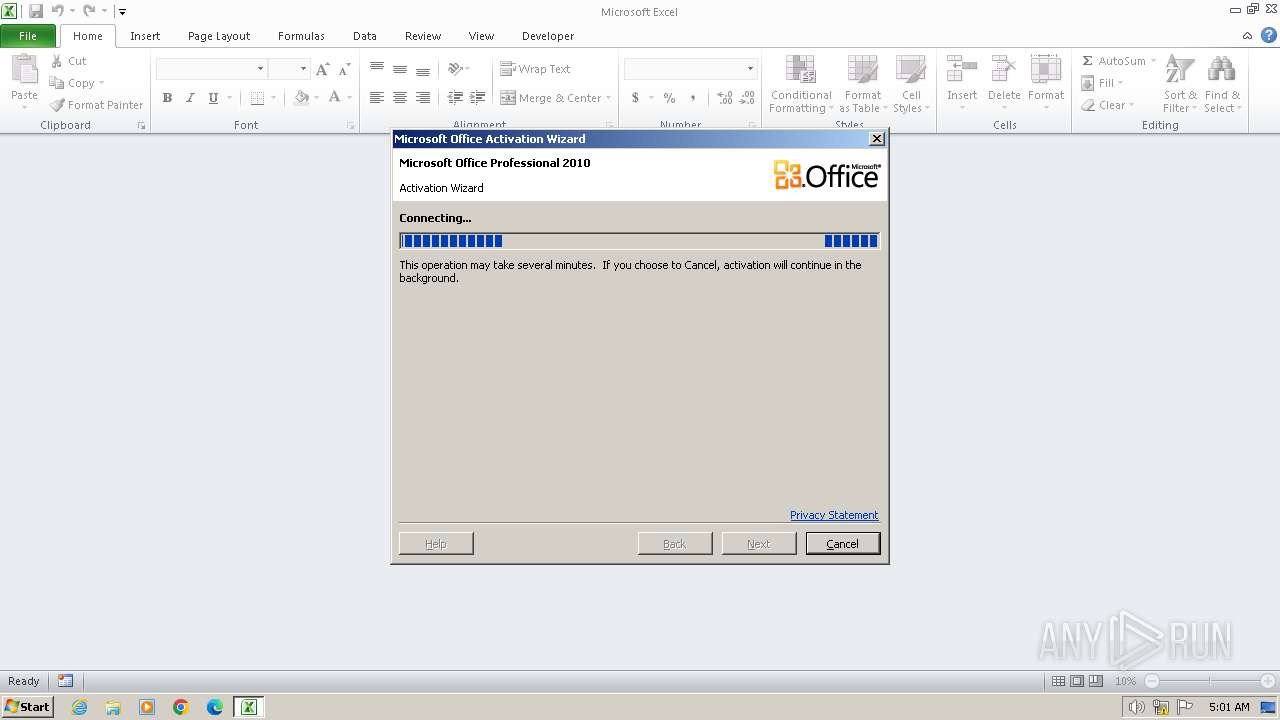Click Sort & Filter icon

(1180, 70)
